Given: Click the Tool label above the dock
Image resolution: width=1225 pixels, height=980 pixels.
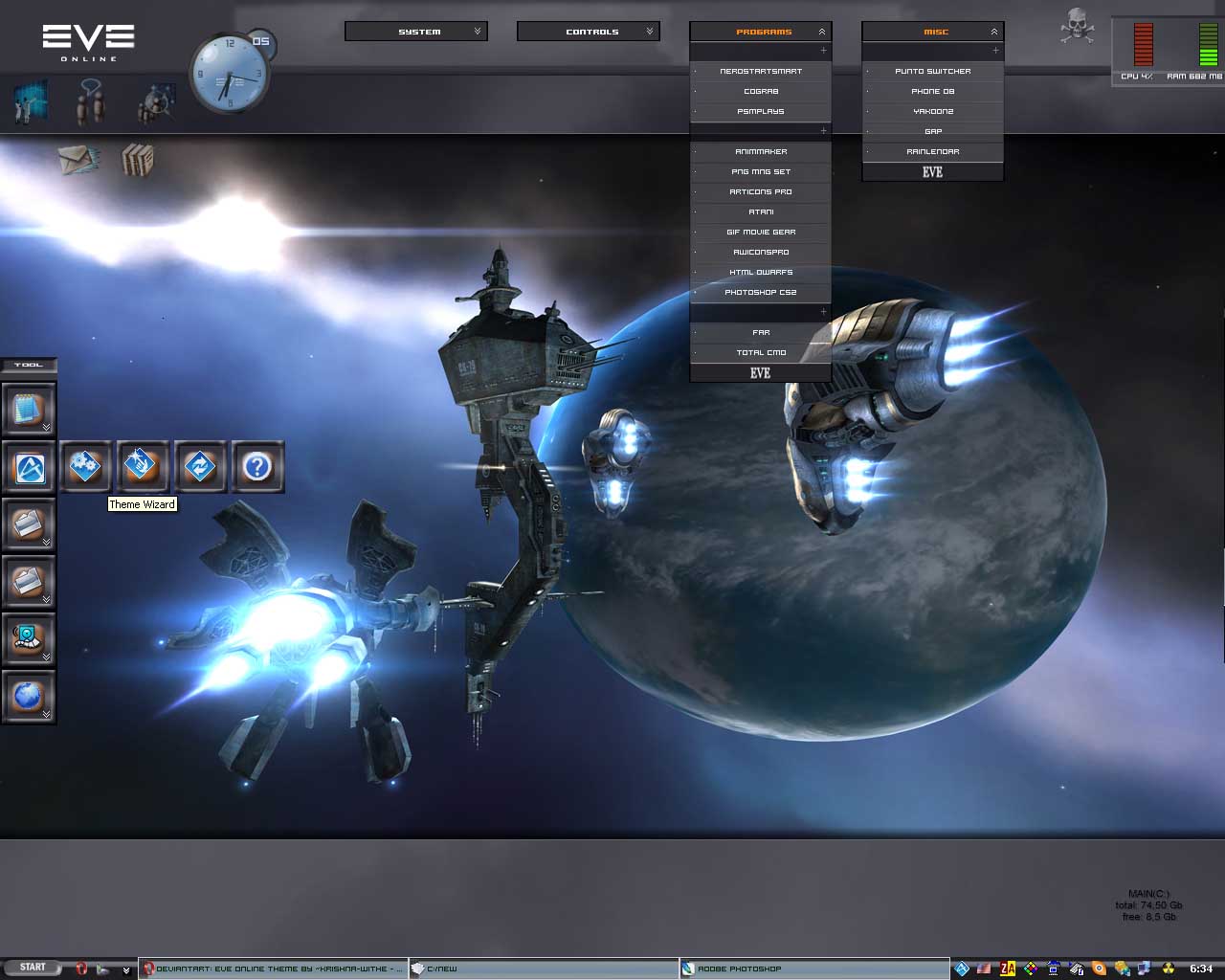Looking at the screenshot, I should coord(29,365).
